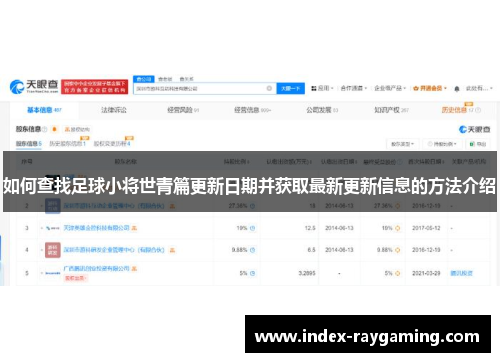This screenshot has width=500, height=362.
Task: Click blue detail icon beside 10% holding ratio
Action: (x=252, y=228)
